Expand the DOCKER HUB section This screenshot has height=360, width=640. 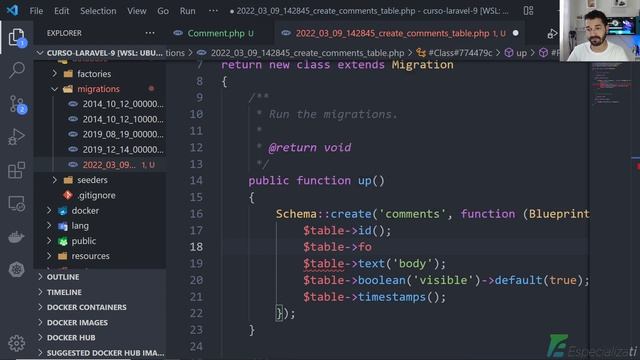click(100, 338)
